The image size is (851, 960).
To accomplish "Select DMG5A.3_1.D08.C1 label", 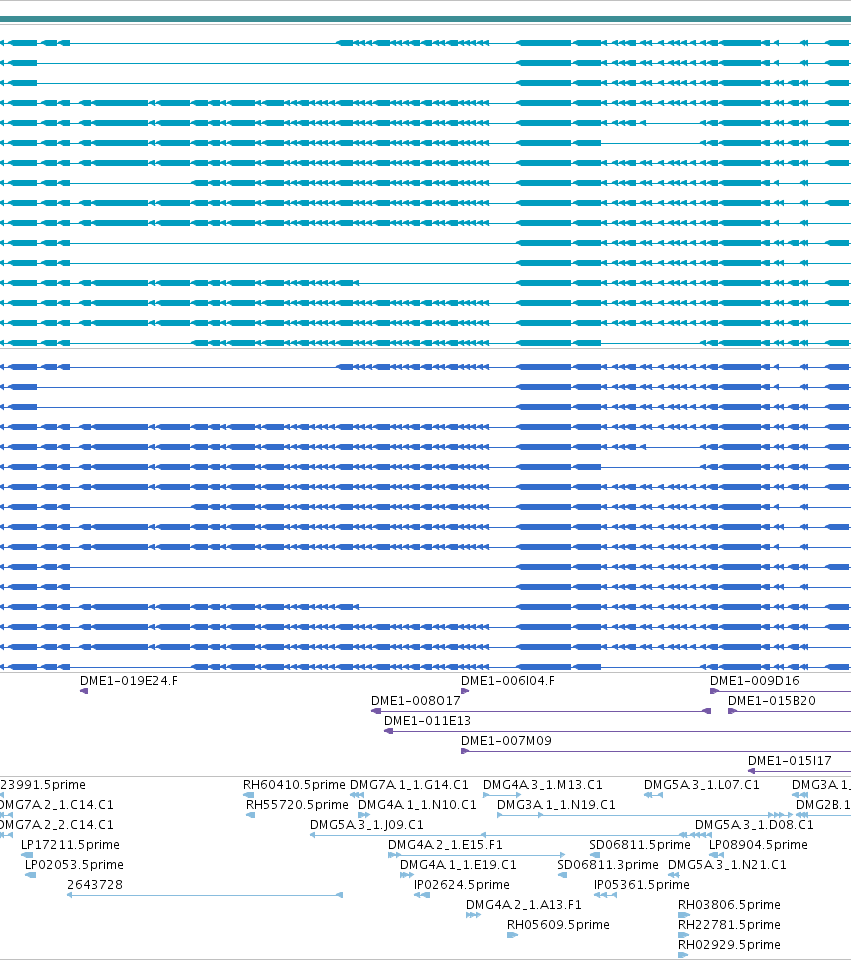I will point(754,825).
